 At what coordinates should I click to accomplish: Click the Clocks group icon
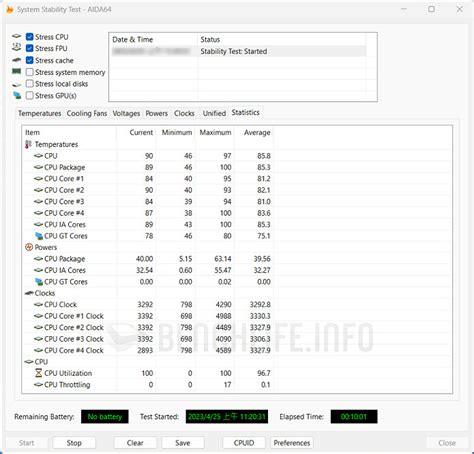coord(29,293)
